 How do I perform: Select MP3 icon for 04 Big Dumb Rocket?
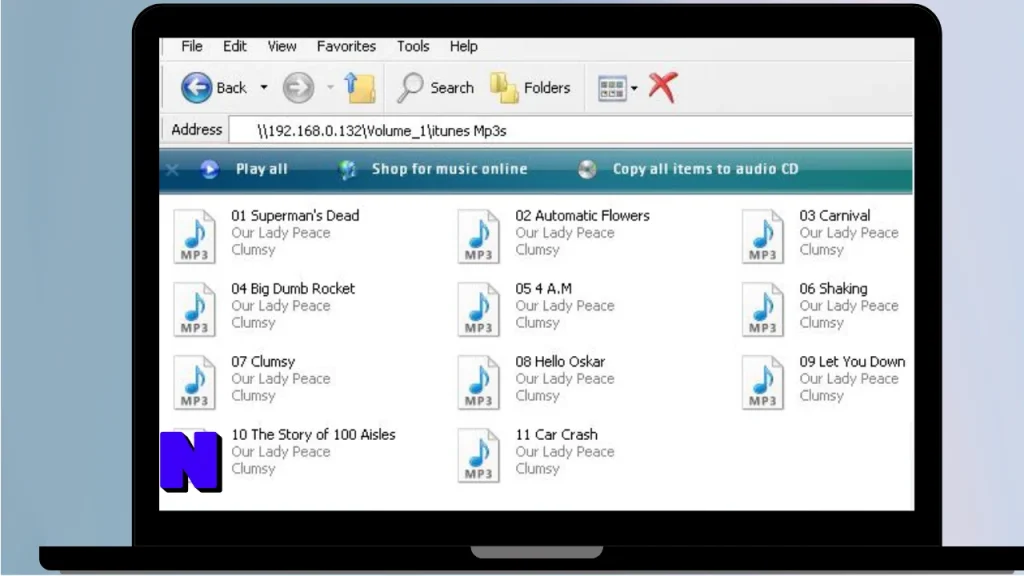(195, 310)
